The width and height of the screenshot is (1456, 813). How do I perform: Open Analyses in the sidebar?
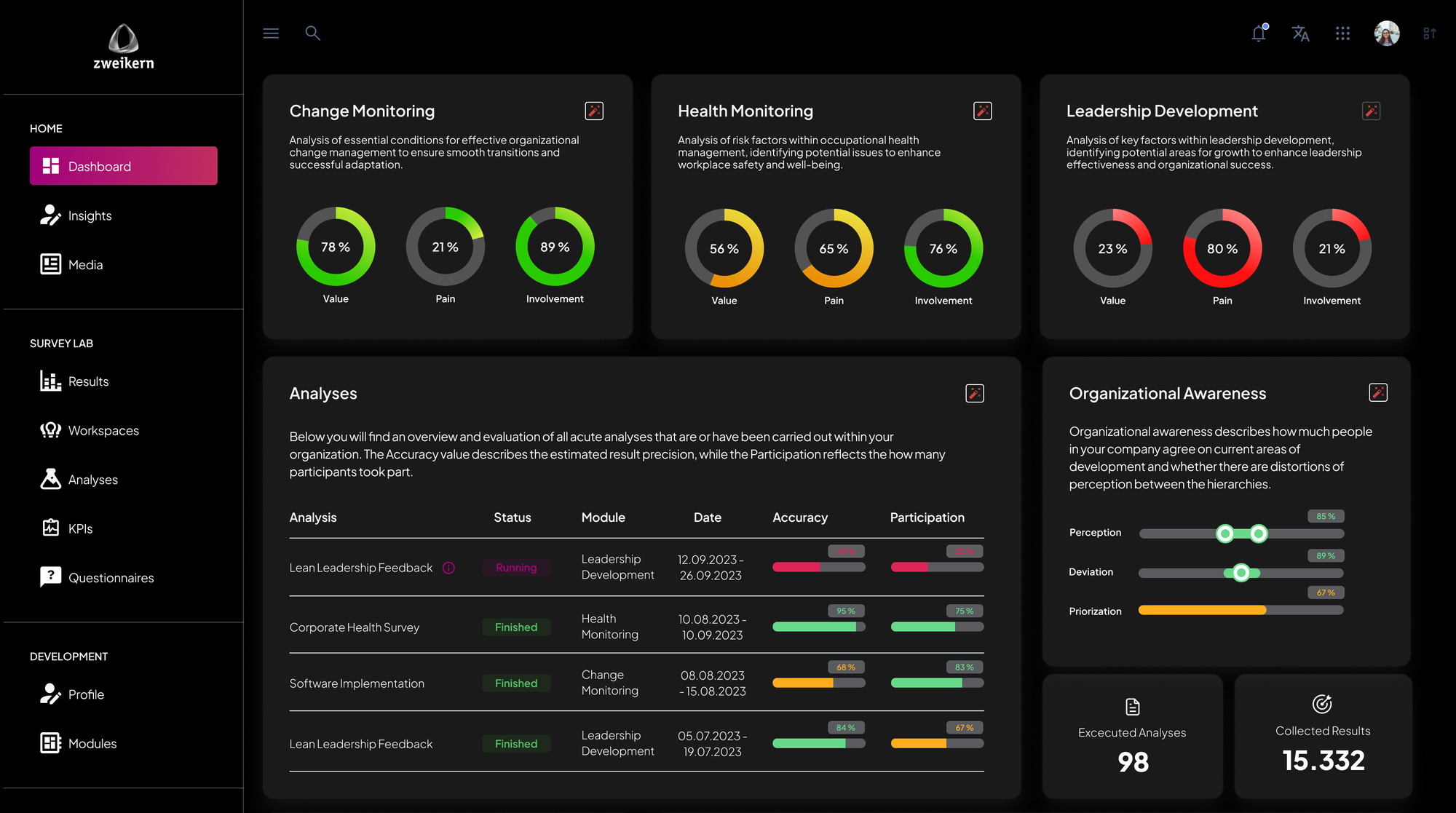click(x=93, y=480)
